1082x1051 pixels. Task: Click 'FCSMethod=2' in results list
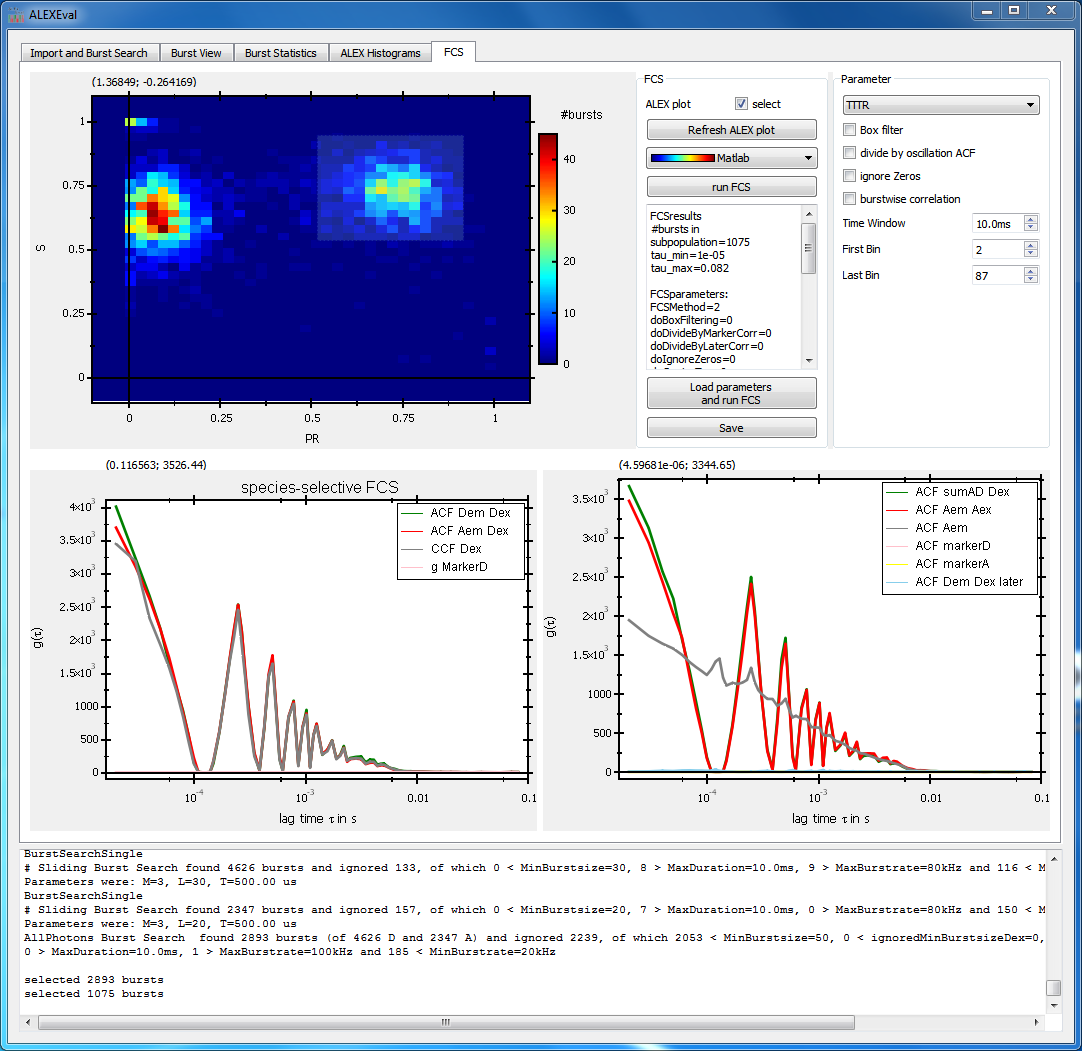(x=685, y=307)
